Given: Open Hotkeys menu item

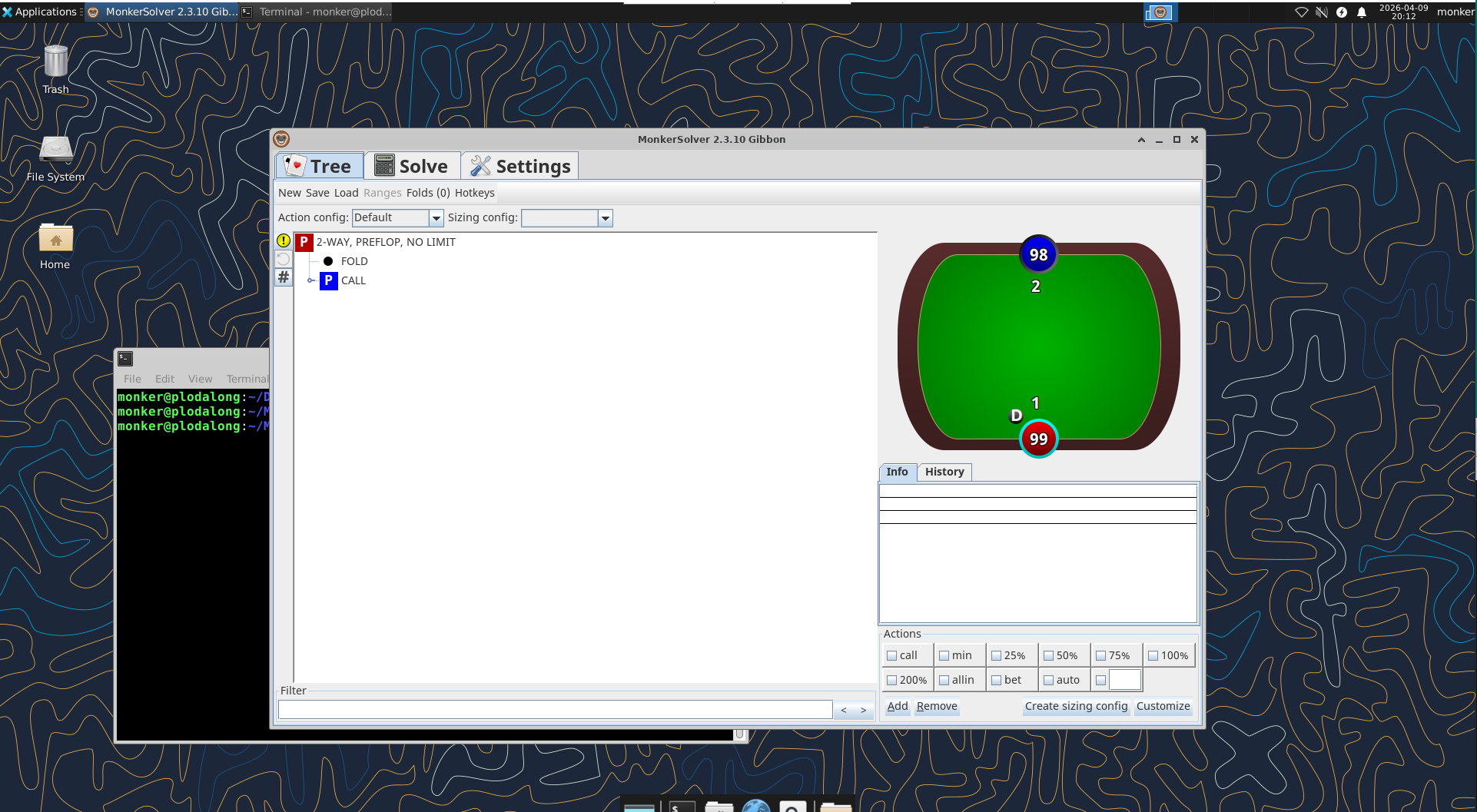Looking at the screenshot, I should (x=474, y=193).
